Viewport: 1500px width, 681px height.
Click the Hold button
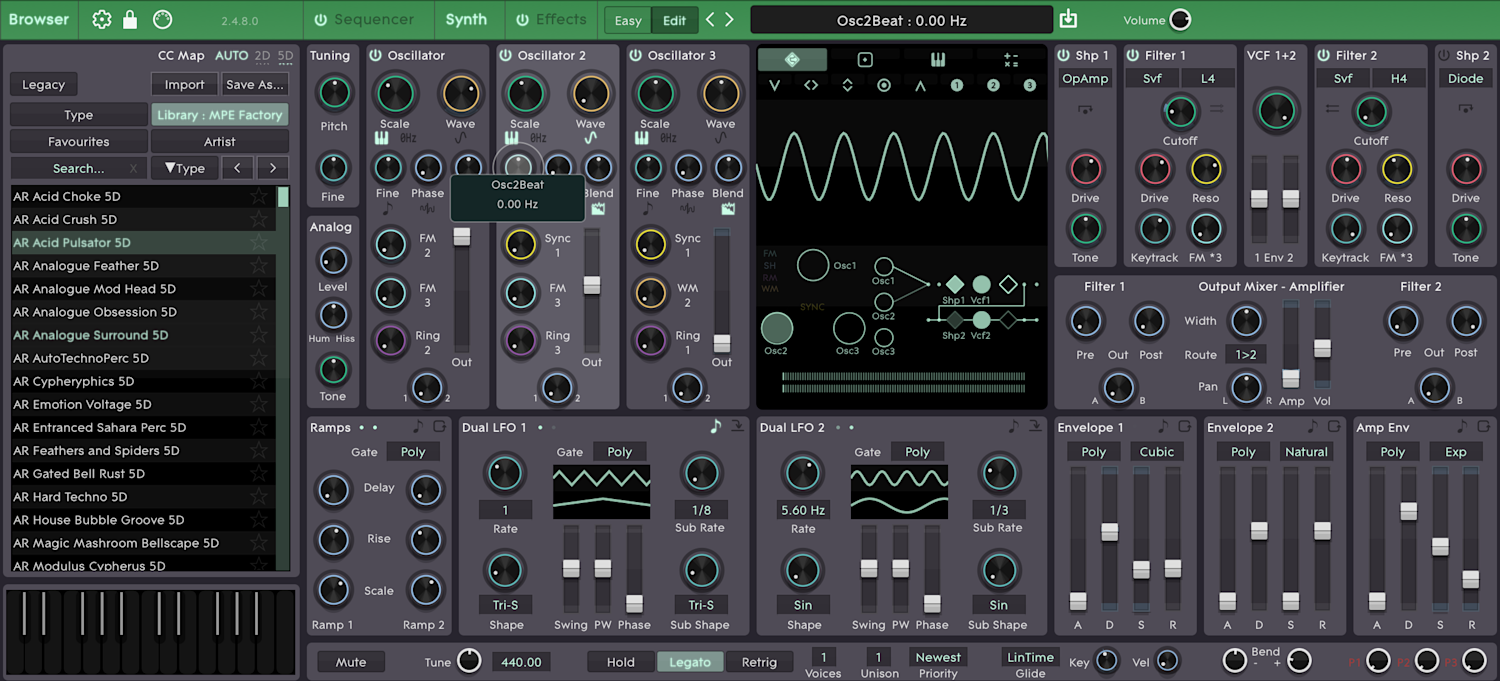(x=621, y=662)
